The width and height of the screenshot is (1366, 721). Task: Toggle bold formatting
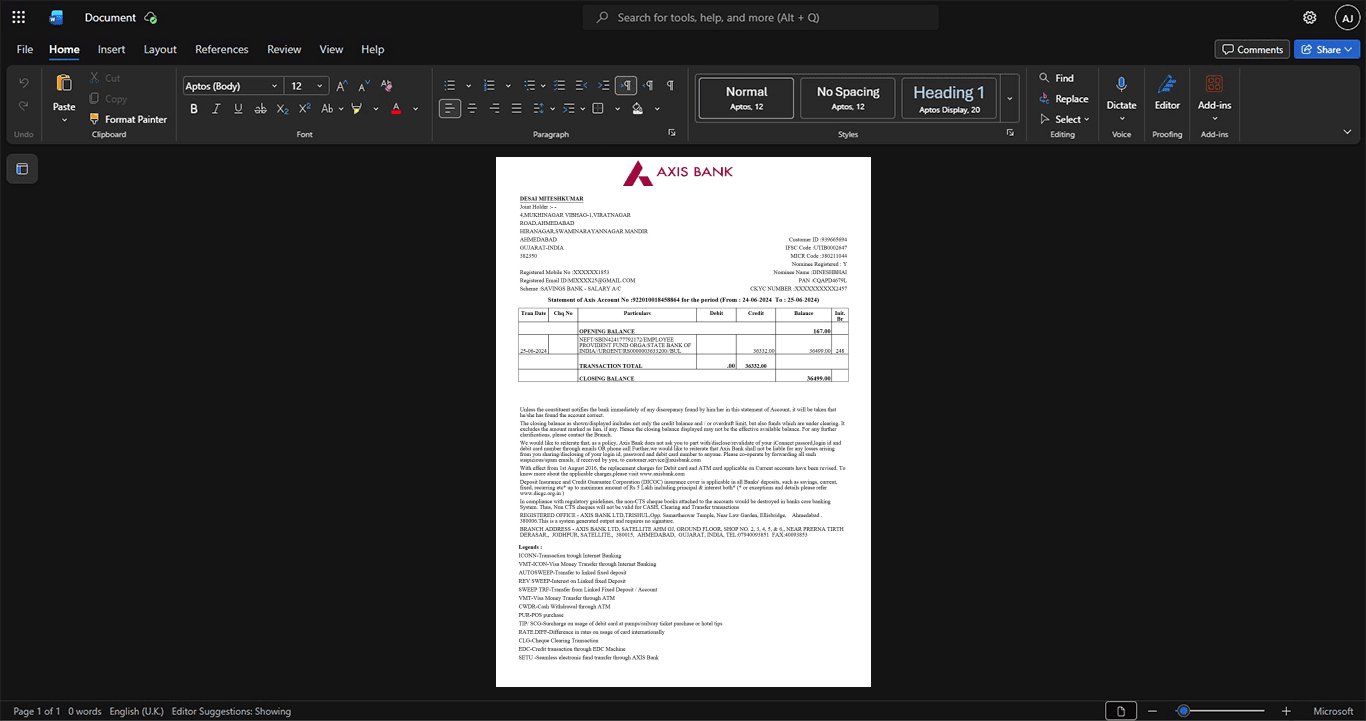tap(194, 108)
